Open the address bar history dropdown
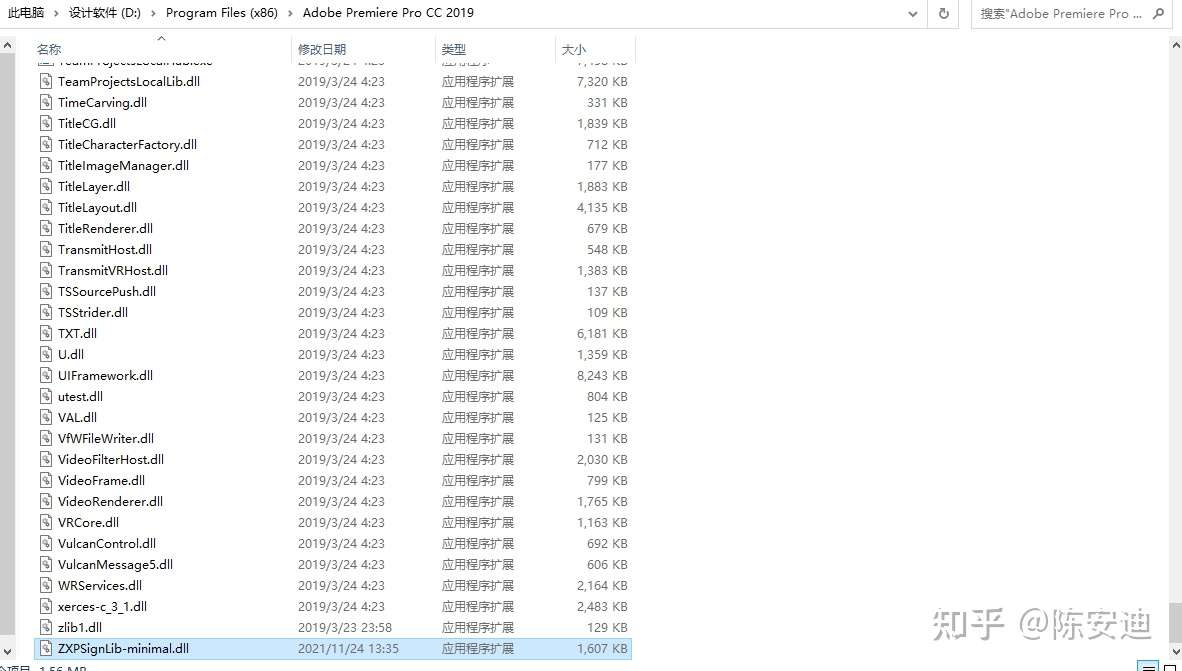This screenshot has width=1182, height=671. pos(913,14)
